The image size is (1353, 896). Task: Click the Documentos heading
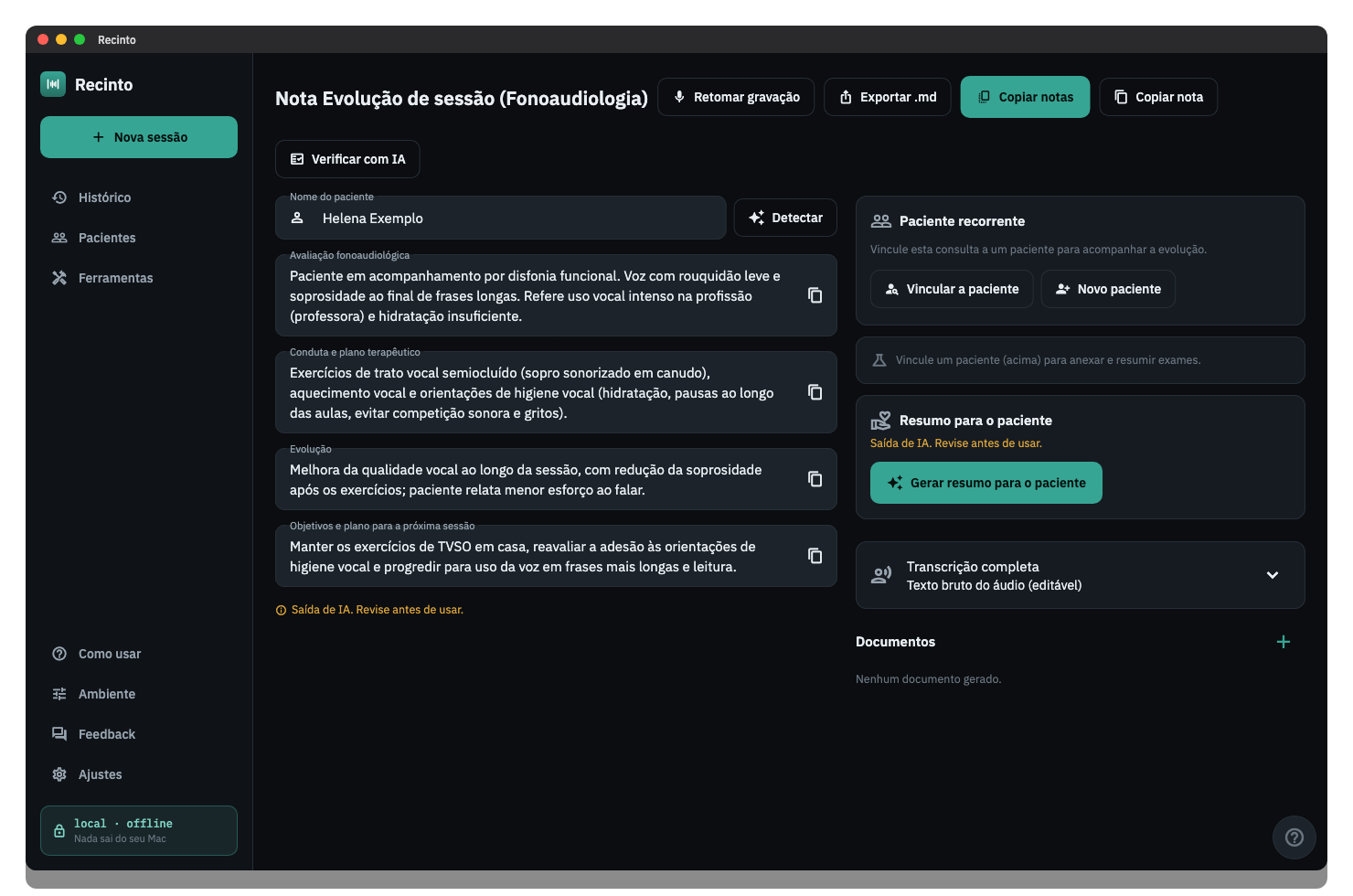tap(895, 642)
